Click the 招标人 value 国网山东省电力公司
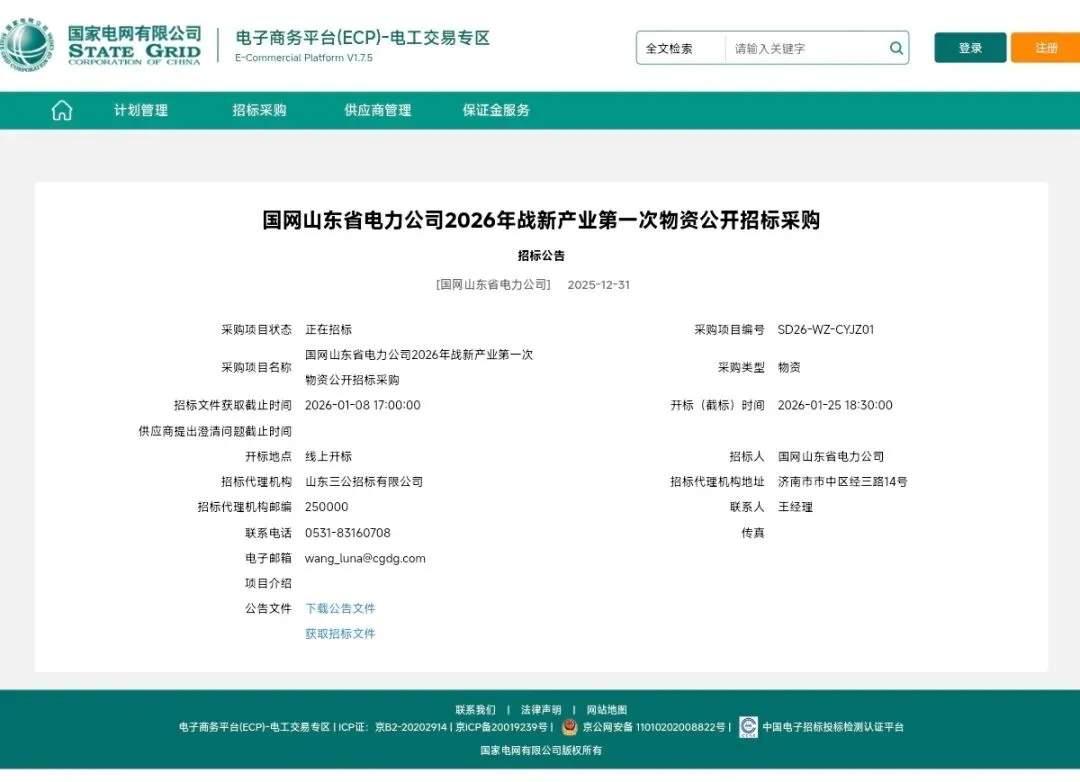The width and height of the screenshot is (1080, 782). coord(831,456)
